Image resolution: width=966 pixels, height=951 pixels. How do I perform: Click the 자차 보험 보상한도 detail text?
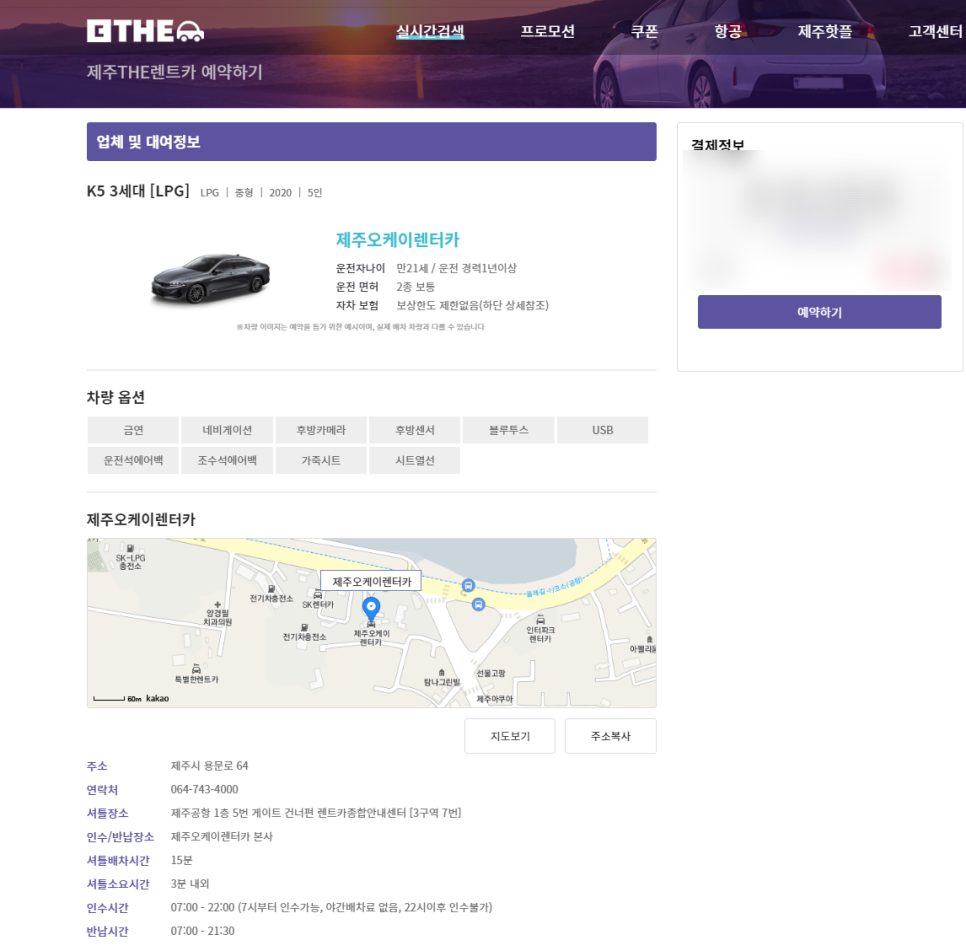(x=473, y=305)
